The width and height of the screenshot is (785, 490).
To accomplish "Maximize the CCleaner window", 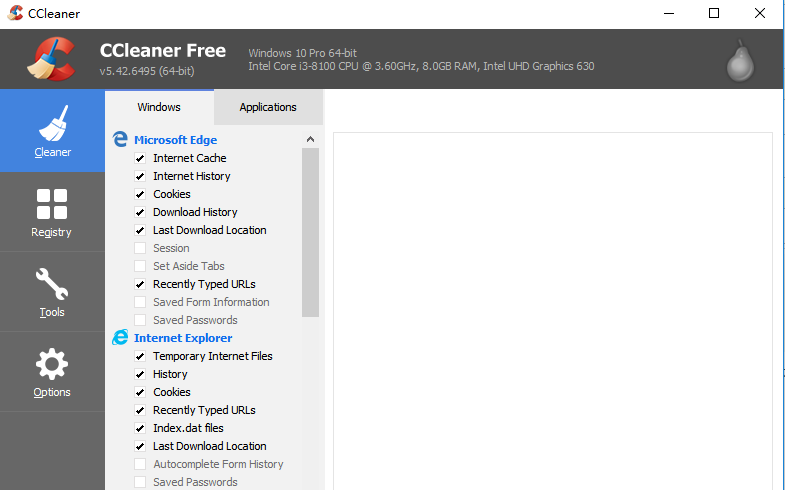I will (x=714, y=14).
